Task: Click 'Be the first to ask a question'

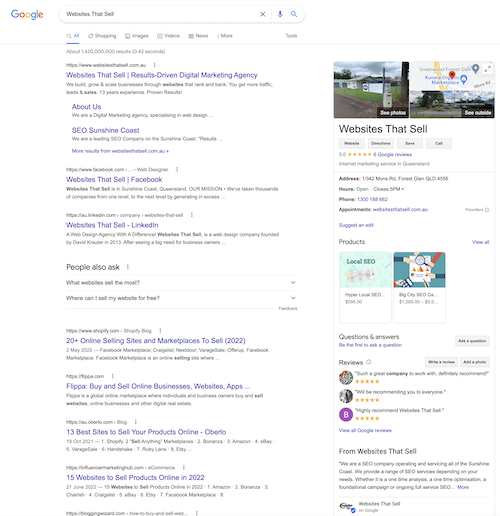Action: tap(370, 345)
